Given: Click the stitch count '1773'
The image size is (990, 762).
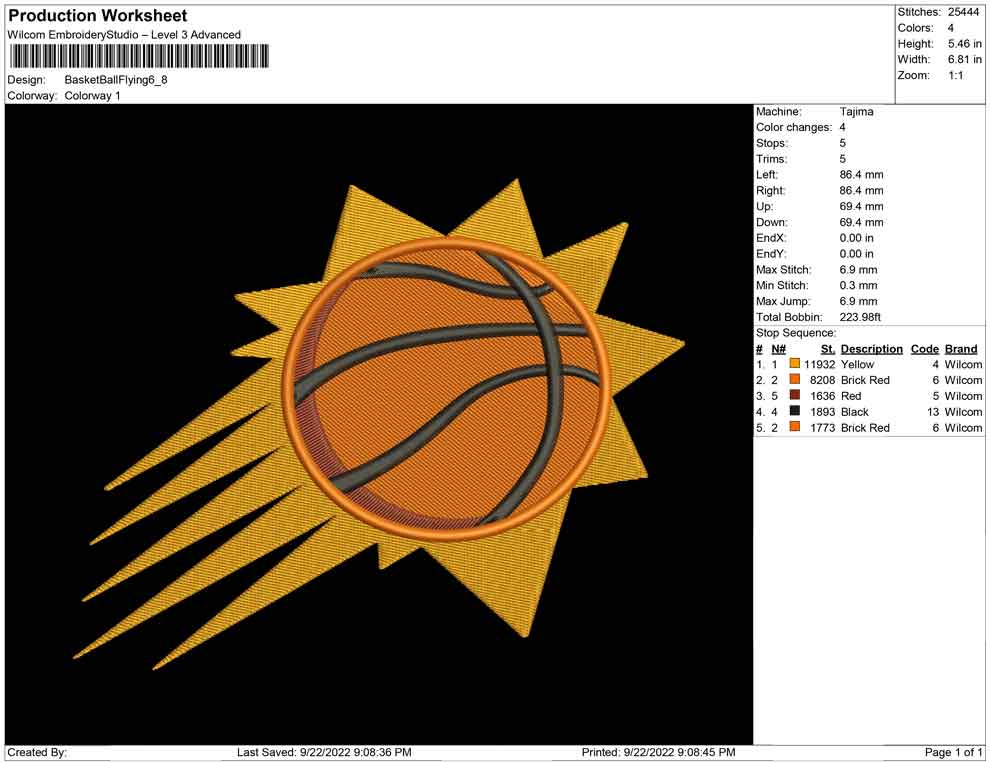Looking at the screenshot, I should coord(822,427).
